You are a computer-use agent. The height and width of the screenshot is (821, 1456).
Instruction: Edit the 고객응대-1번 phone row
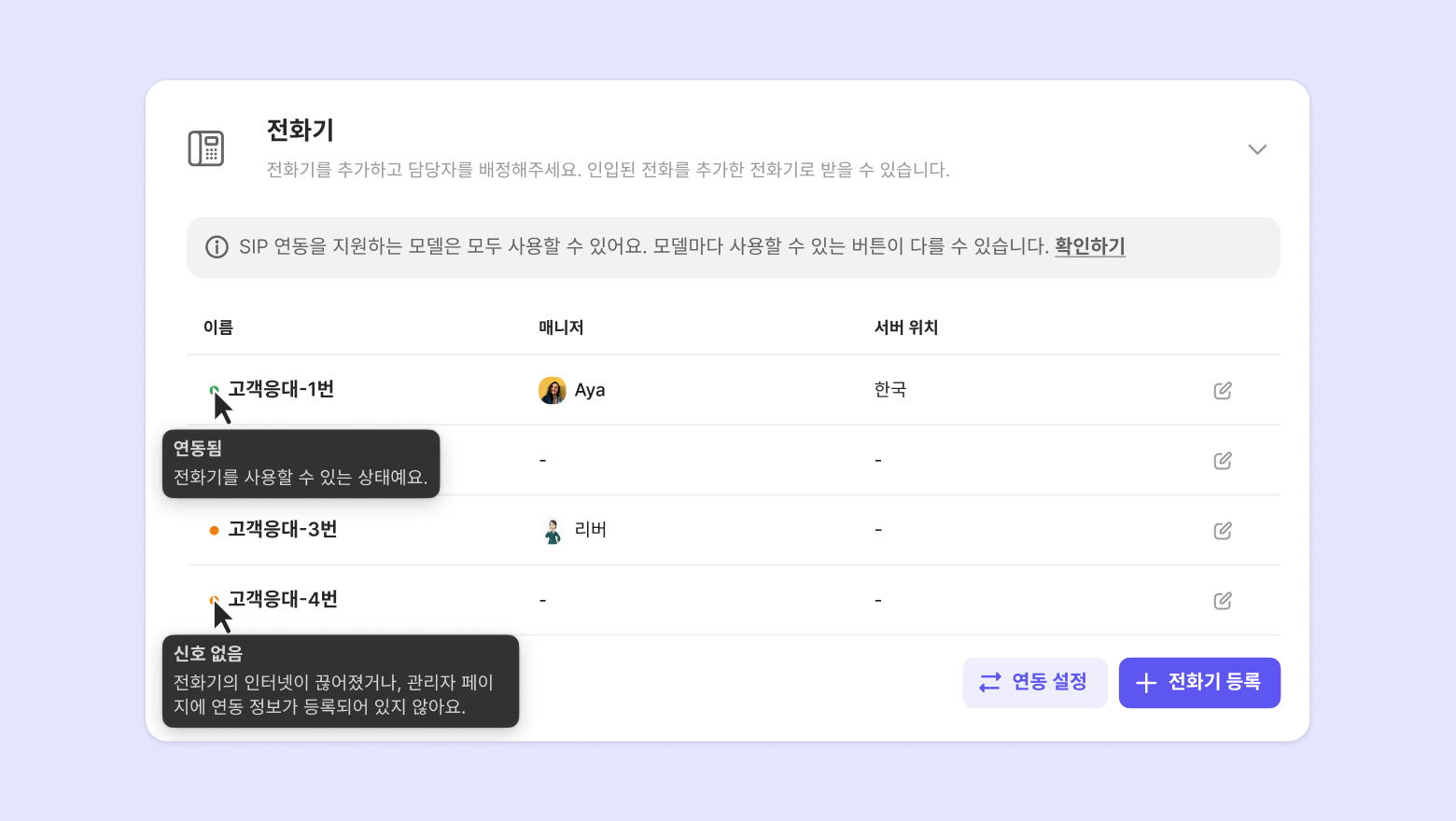click(1223, 390)
